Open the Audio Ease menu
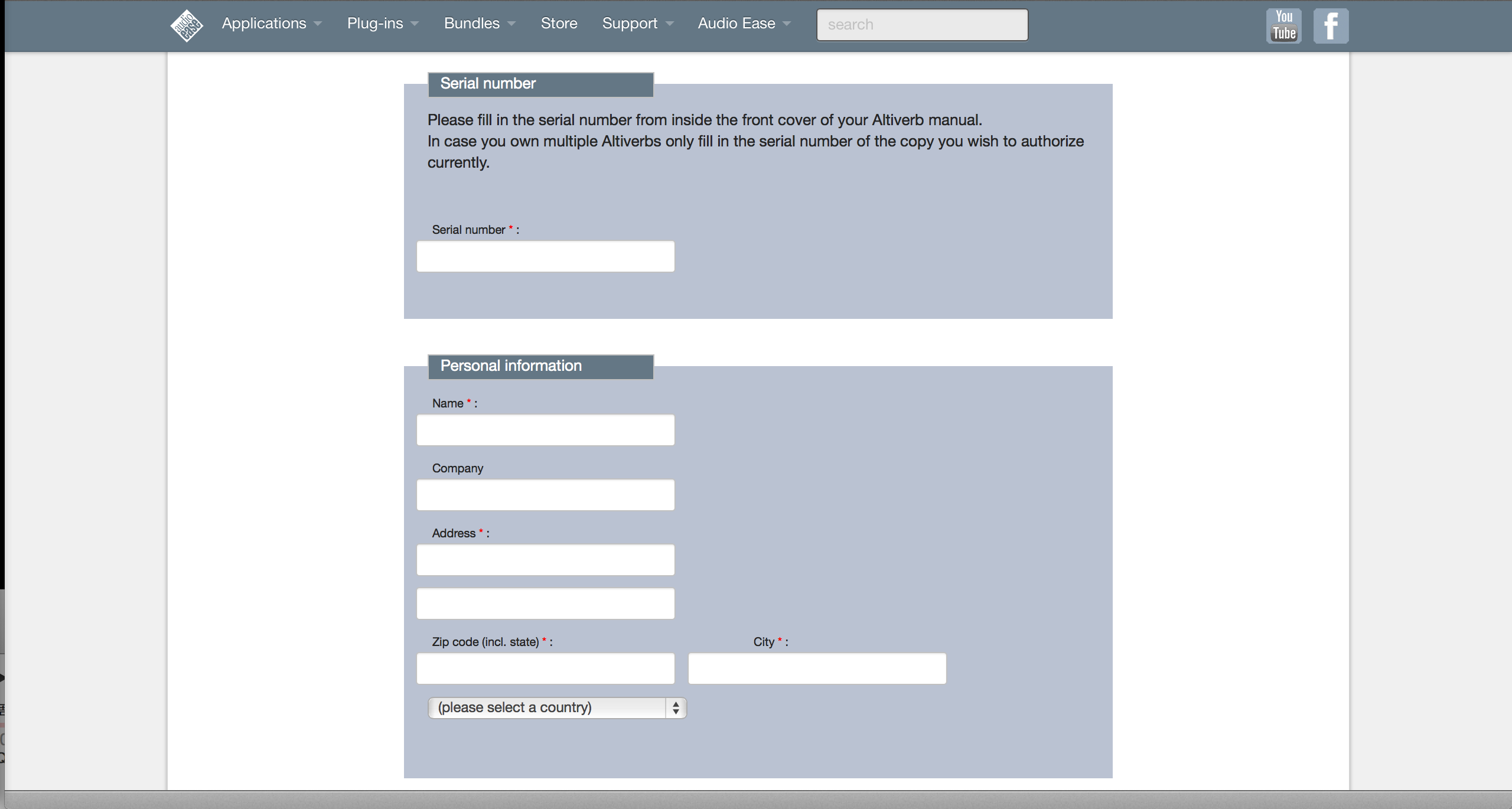Screen dimensions: 1512x809 (x=737, y=23)
